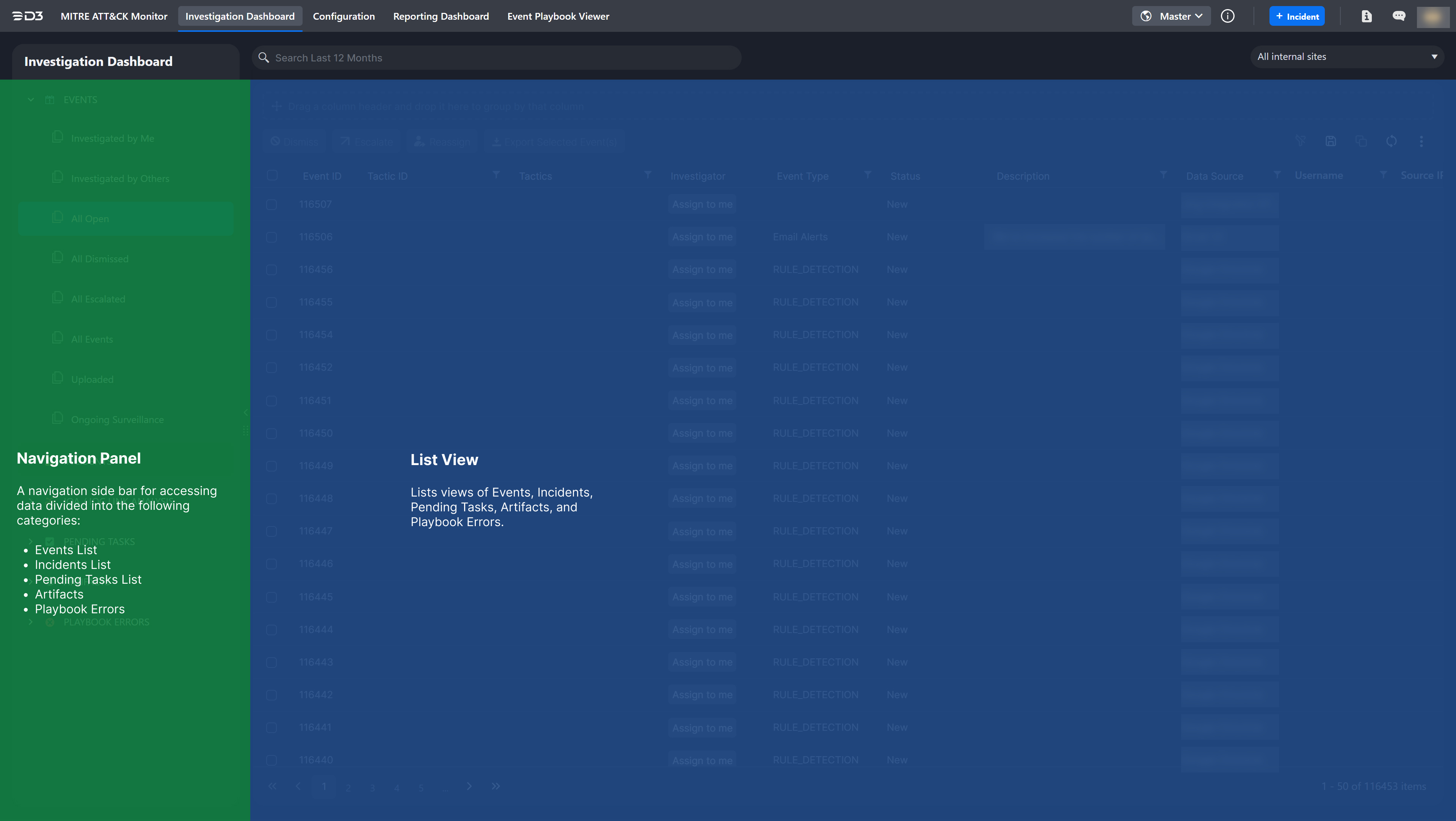Open the All internal sites dropdown
The image size is (1456, 821).
pyautogui.click(x=1346, y=57)
